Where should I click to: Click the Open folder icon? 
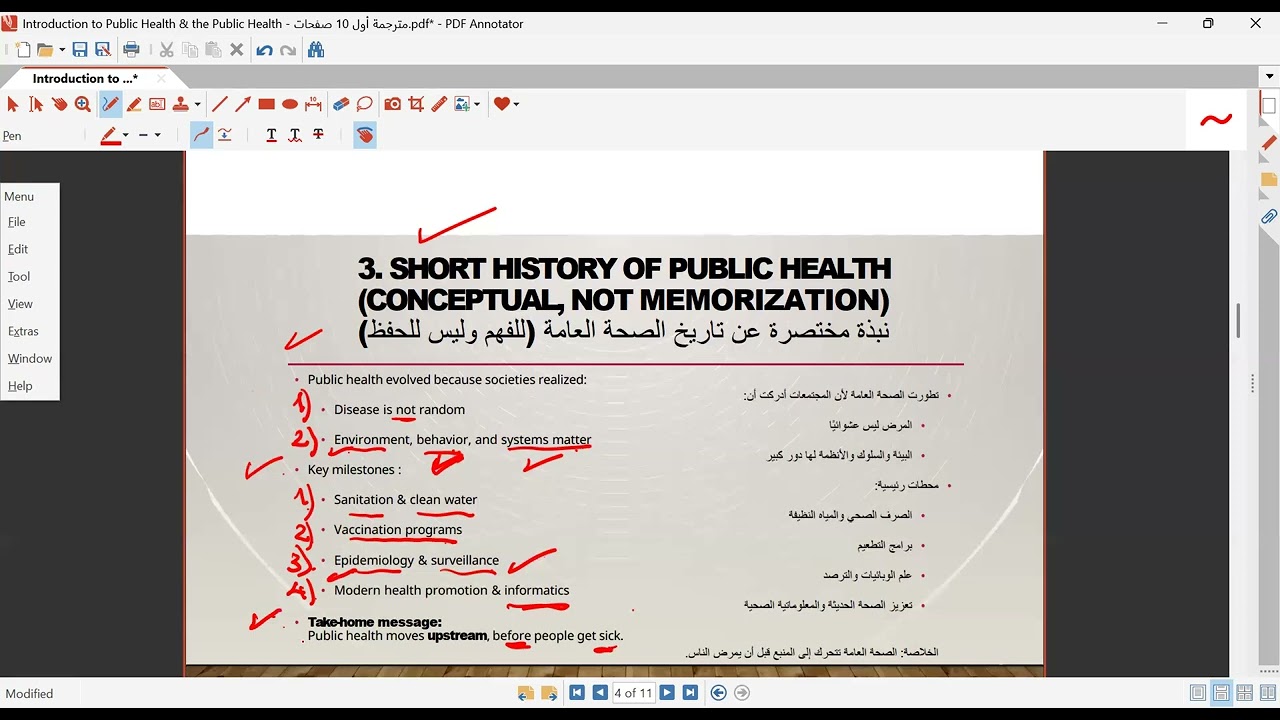(x=45, y=49)
